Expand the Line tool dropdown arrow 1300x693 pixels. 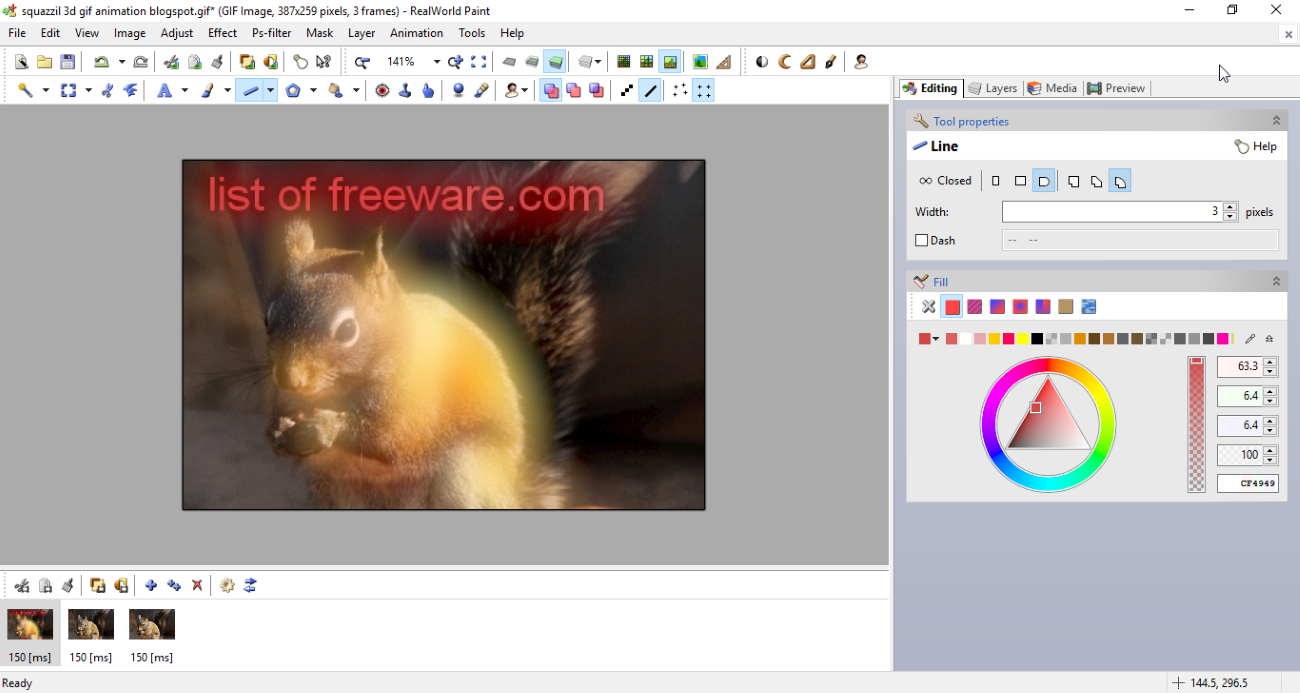[x=270, y=90]
